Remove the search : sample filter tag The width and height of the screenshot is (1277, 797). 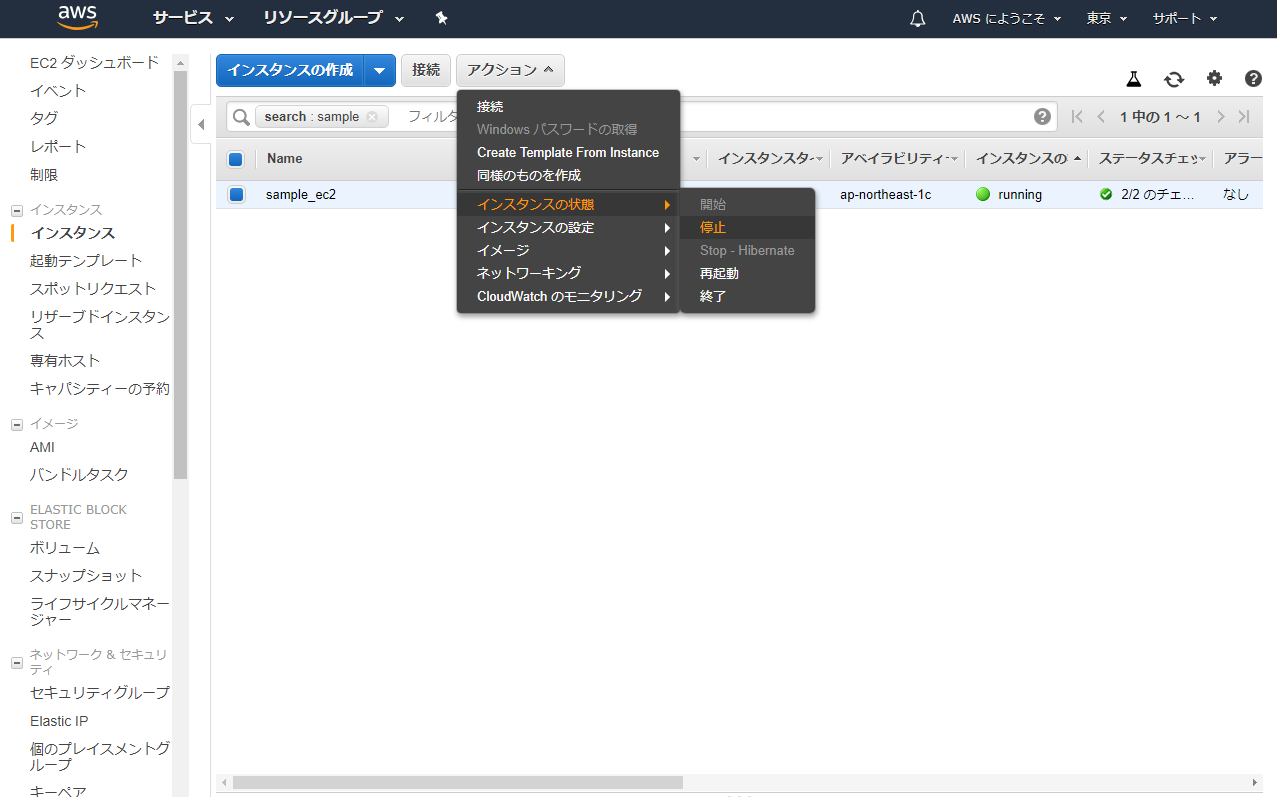tap(372, 117)
